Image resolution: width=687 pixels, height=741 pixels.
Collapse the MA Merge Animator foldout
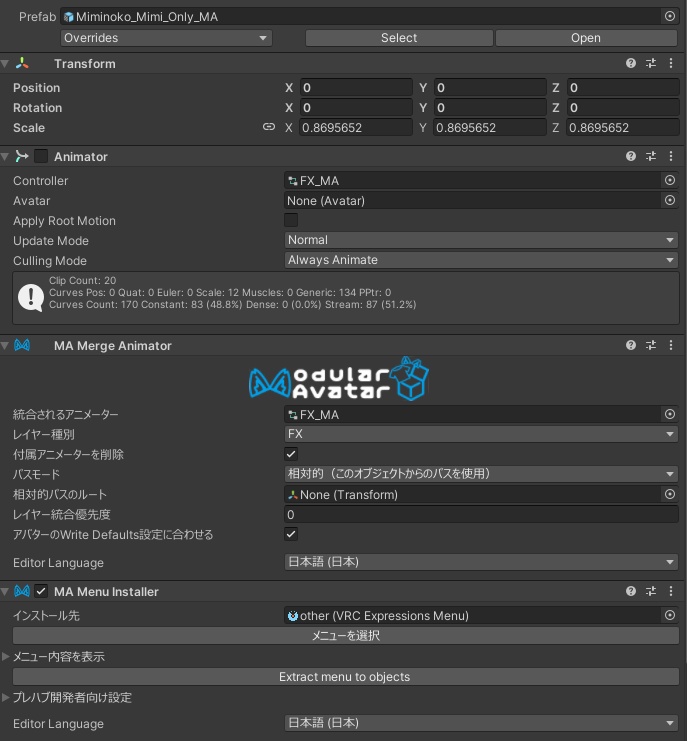(x=5, y=345)
